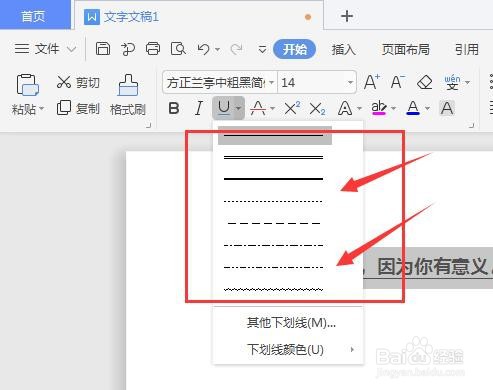Click the Text Effects outlined A icon

pos(345,108)
